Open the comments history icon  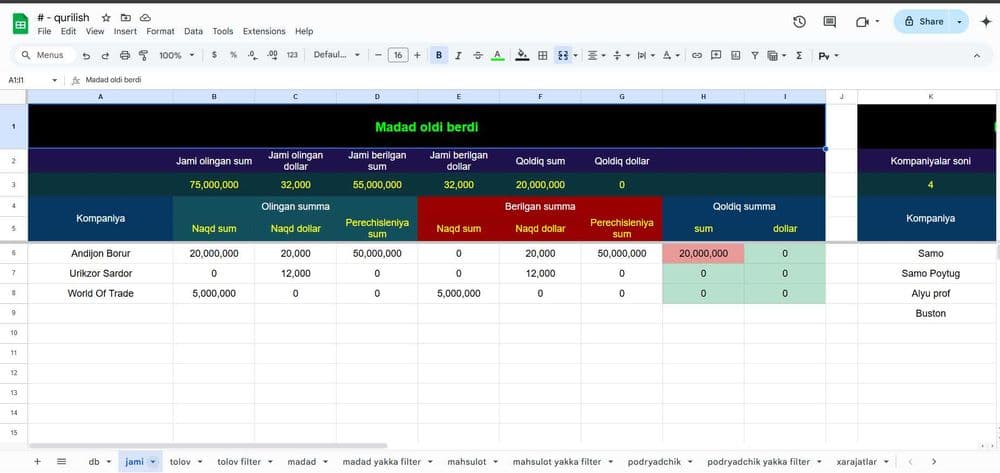click(x=830, y=22)
